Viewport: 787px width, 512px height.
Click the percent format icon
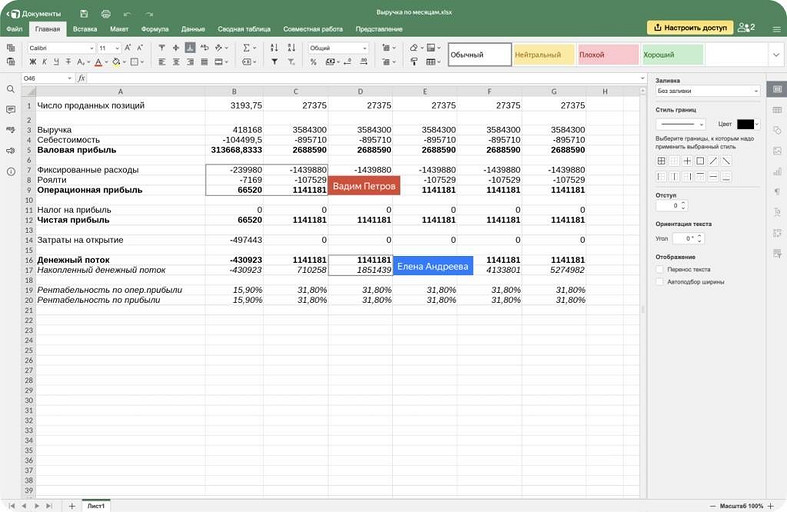pos(313,62)
